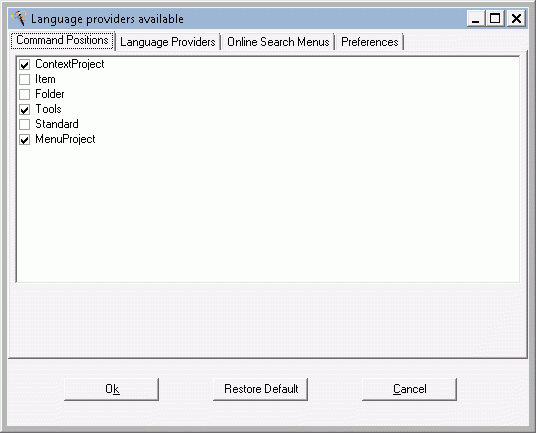
Task: Disable the Tools checkbox
Action: (25, 109)
